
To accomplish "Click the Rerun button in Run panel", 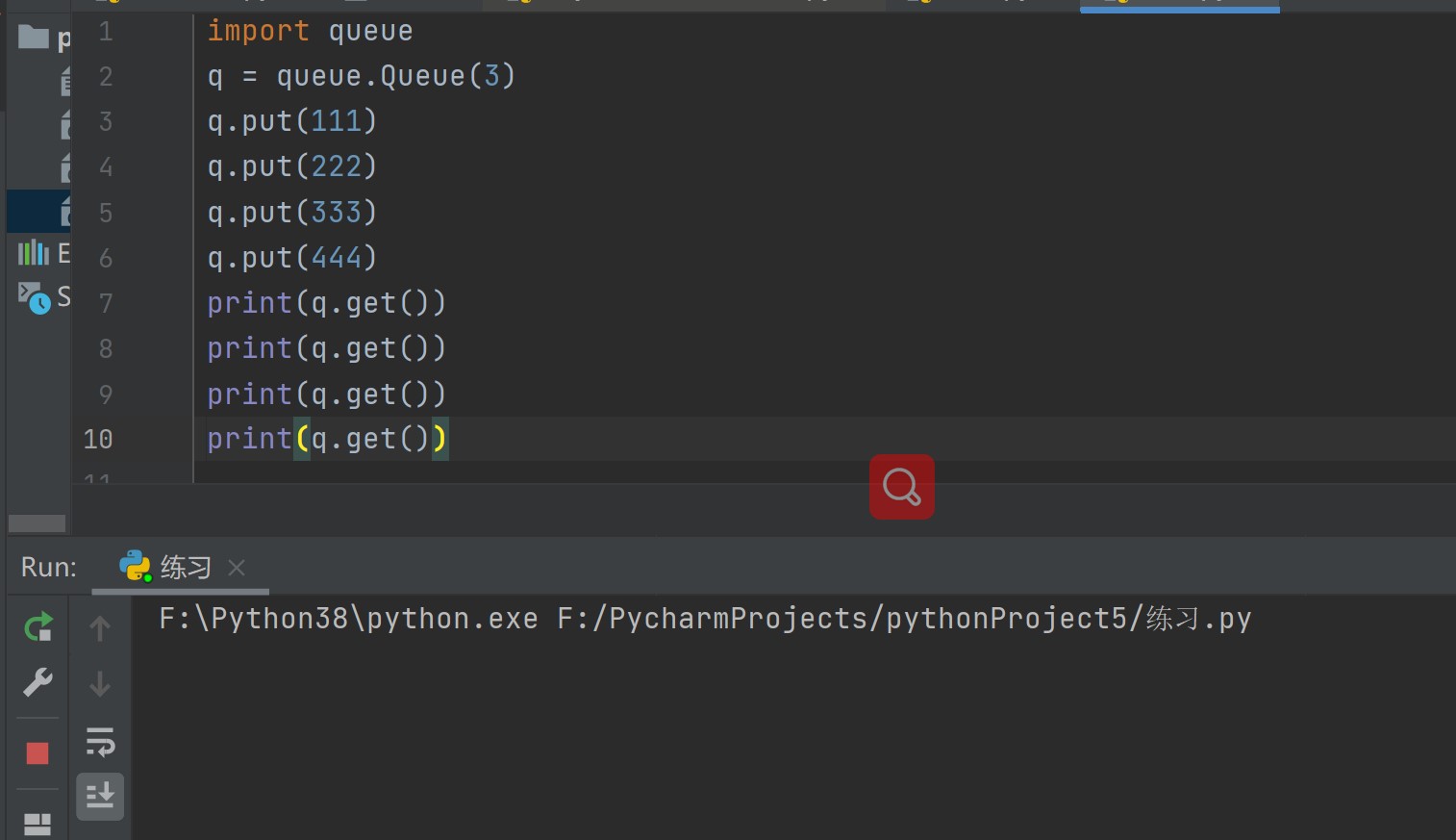I will (38, 628).
